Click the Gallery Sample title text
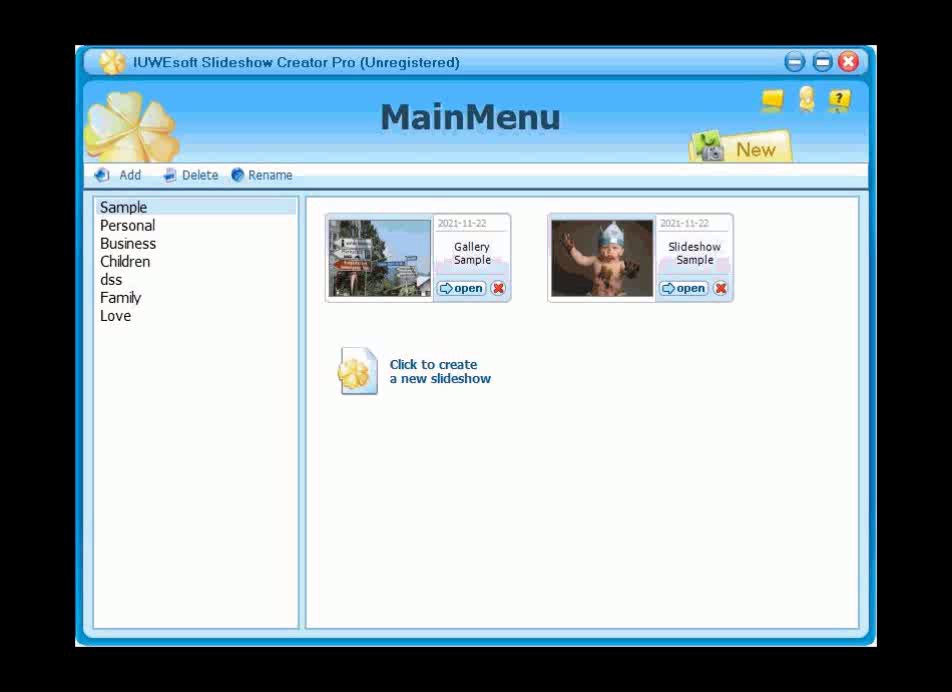The width and height of the screenshot is (952, 692). point(472,253)
